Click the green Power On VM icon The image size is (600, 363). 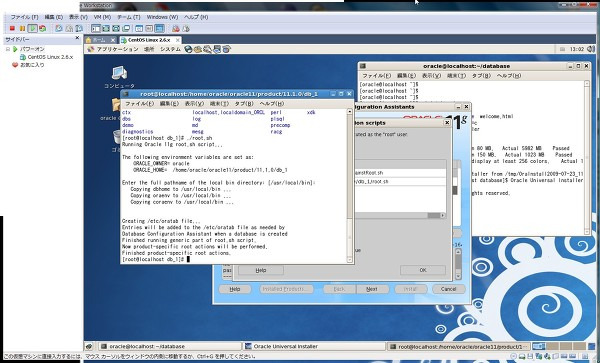[x=33, y=28]
